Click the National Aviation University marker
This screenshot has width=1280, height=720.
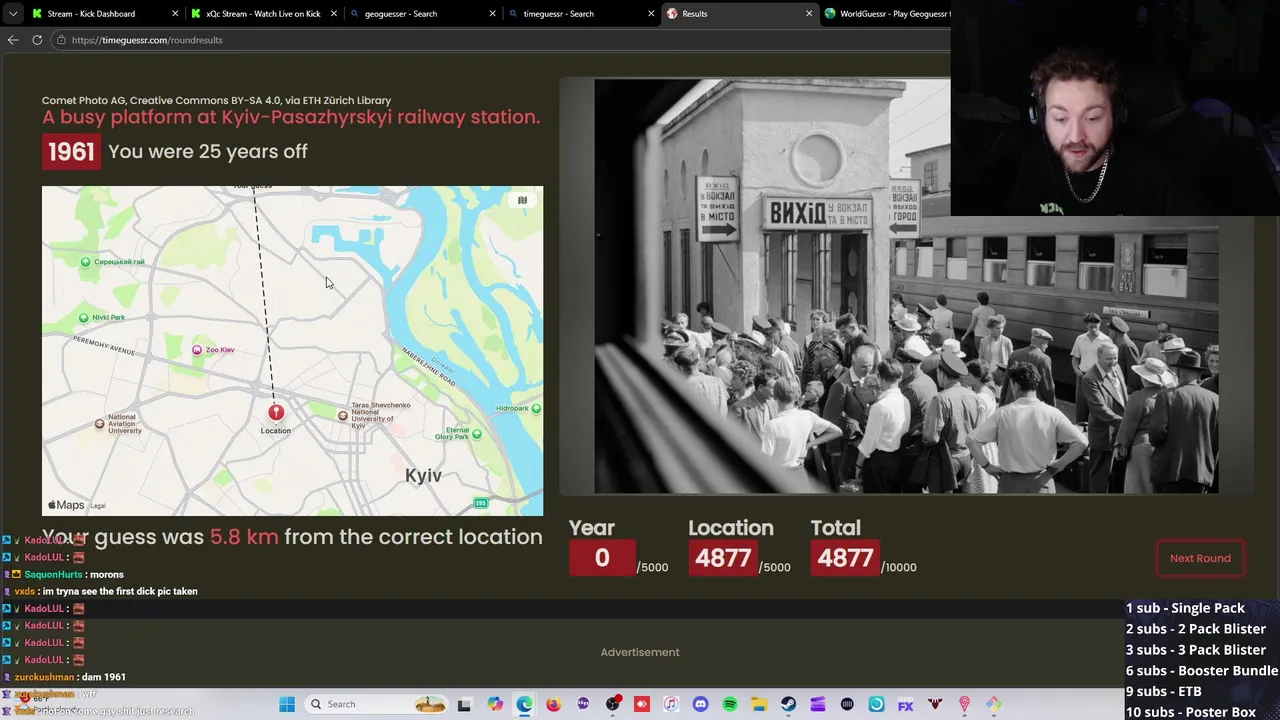[x=99, y=424]
